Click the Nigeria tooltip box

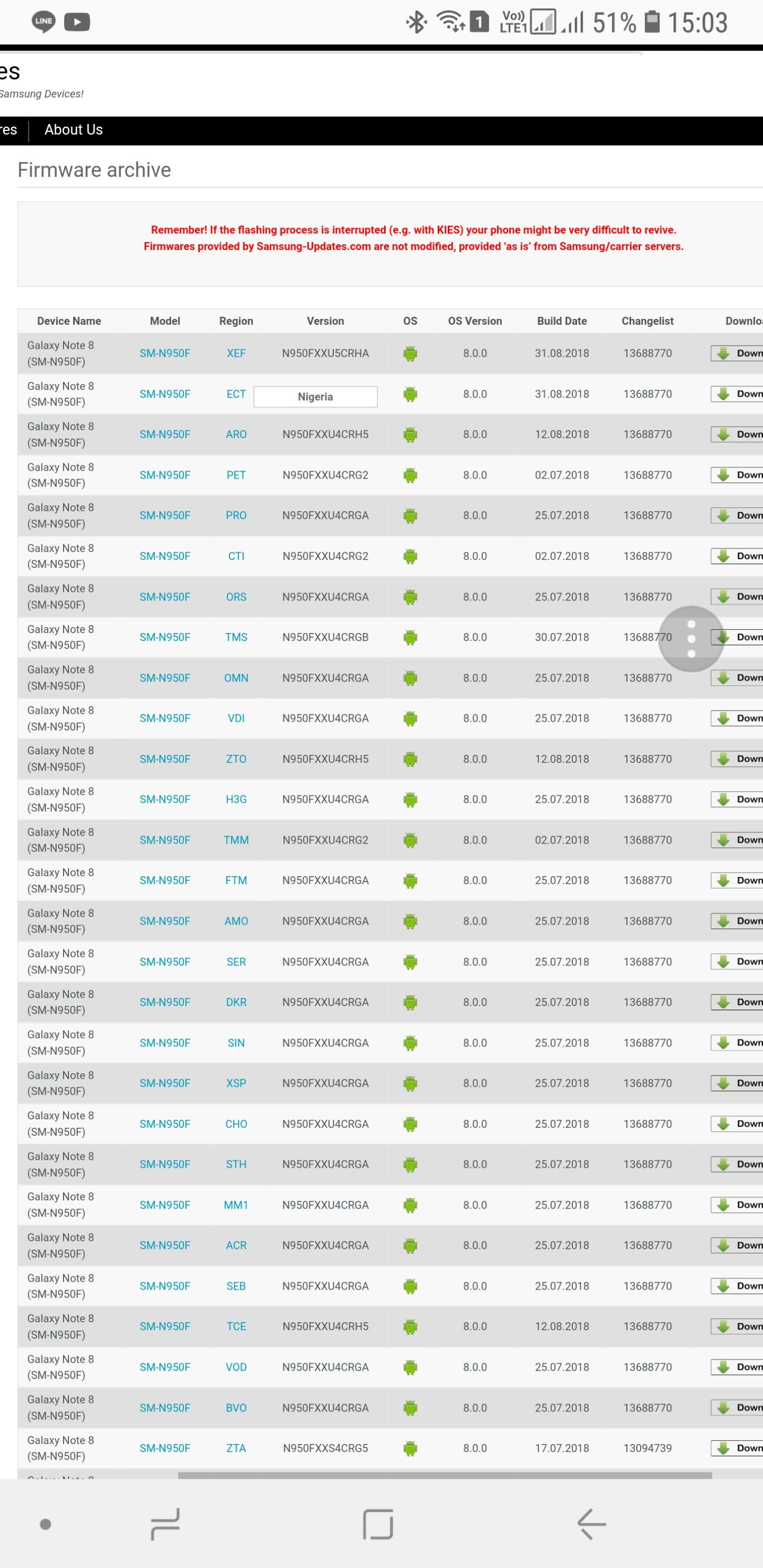(315, 397)
